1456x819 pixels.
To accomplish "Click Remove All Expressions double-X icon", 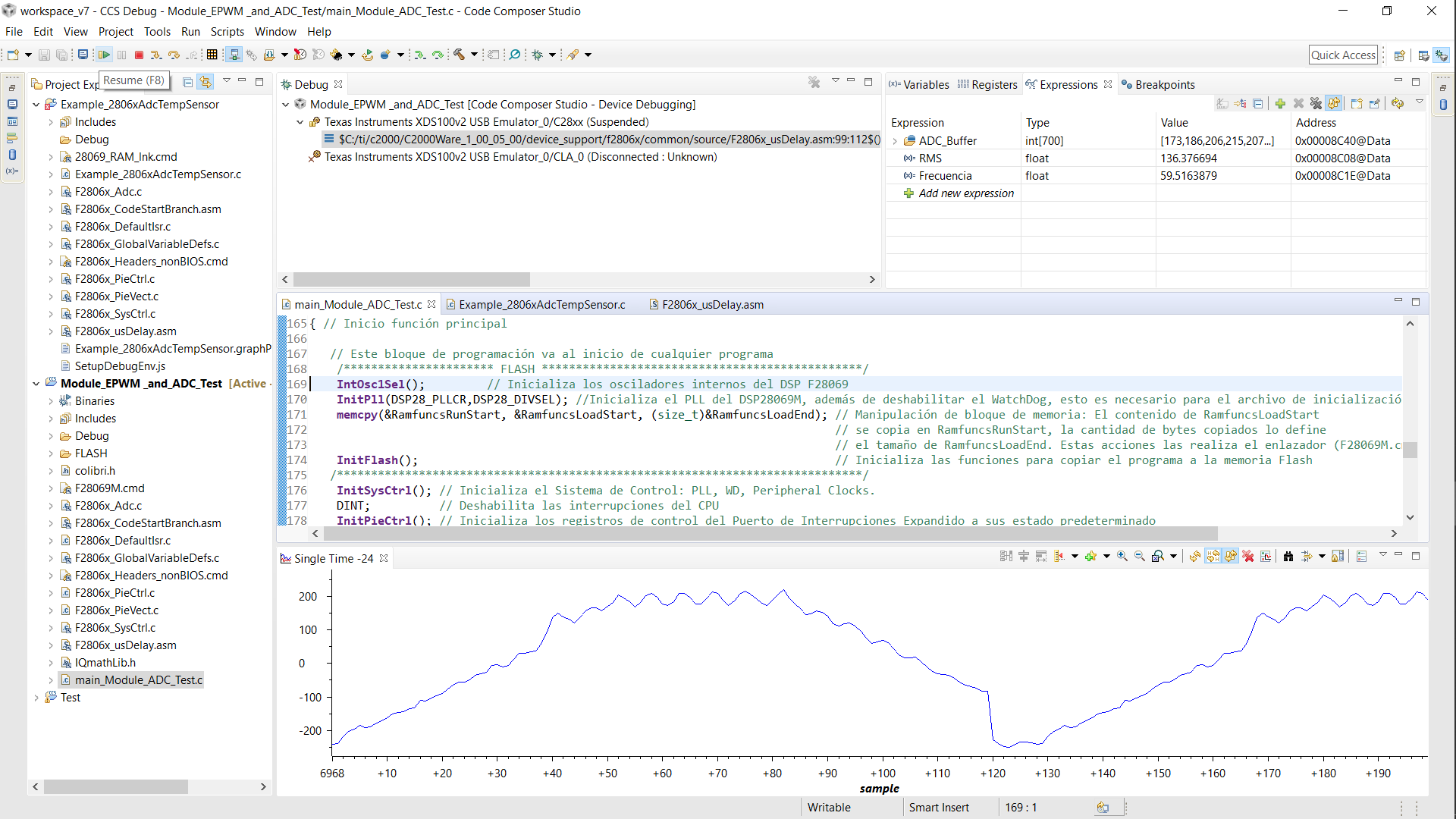I will pyautogui.click(x=1316, y=103).
